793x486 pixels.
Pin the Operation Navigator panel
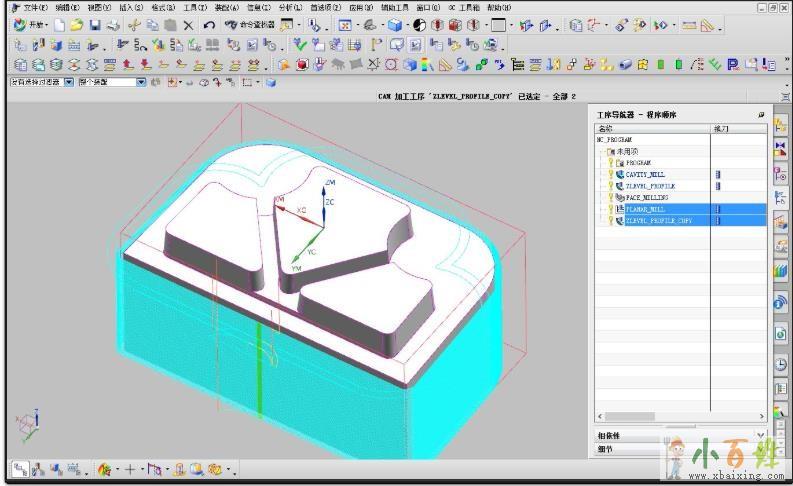pos(761,115)
